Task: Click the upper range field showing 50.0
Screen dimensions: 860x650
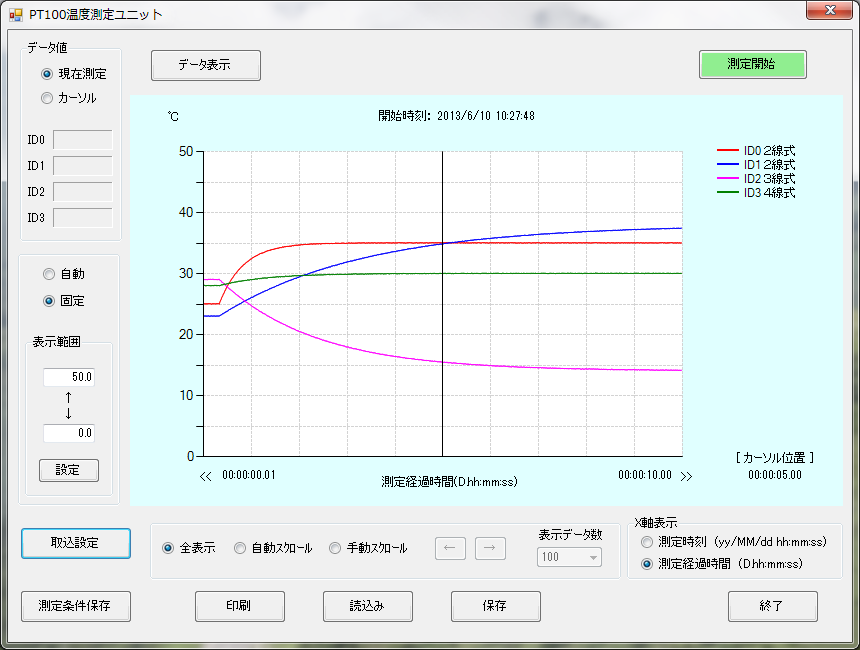Action: (69, 377)
